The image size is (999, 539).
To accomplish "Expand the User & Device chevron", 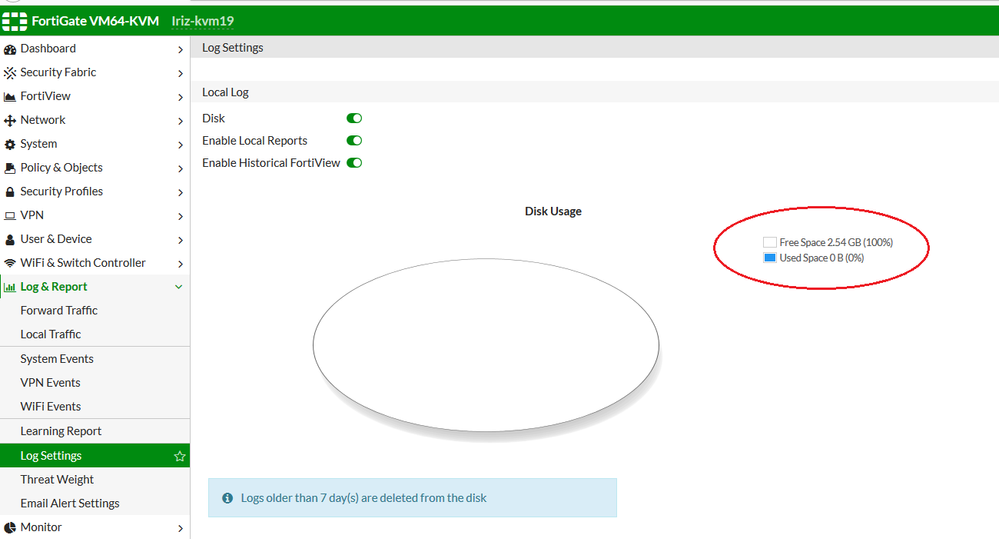I will point(180,240).
